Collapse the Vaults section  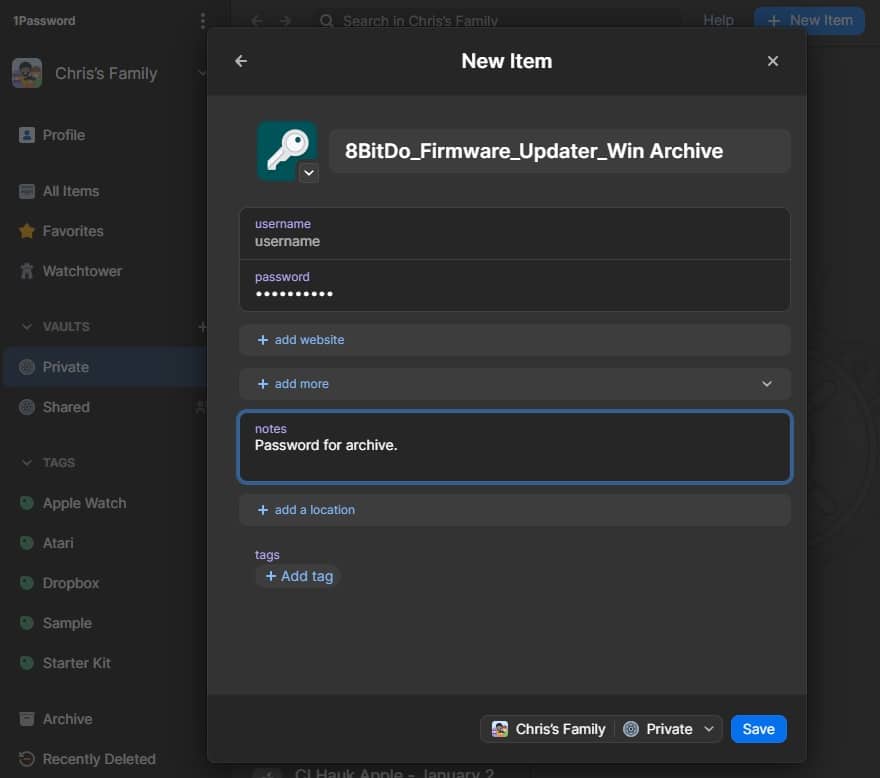(26, 327)
